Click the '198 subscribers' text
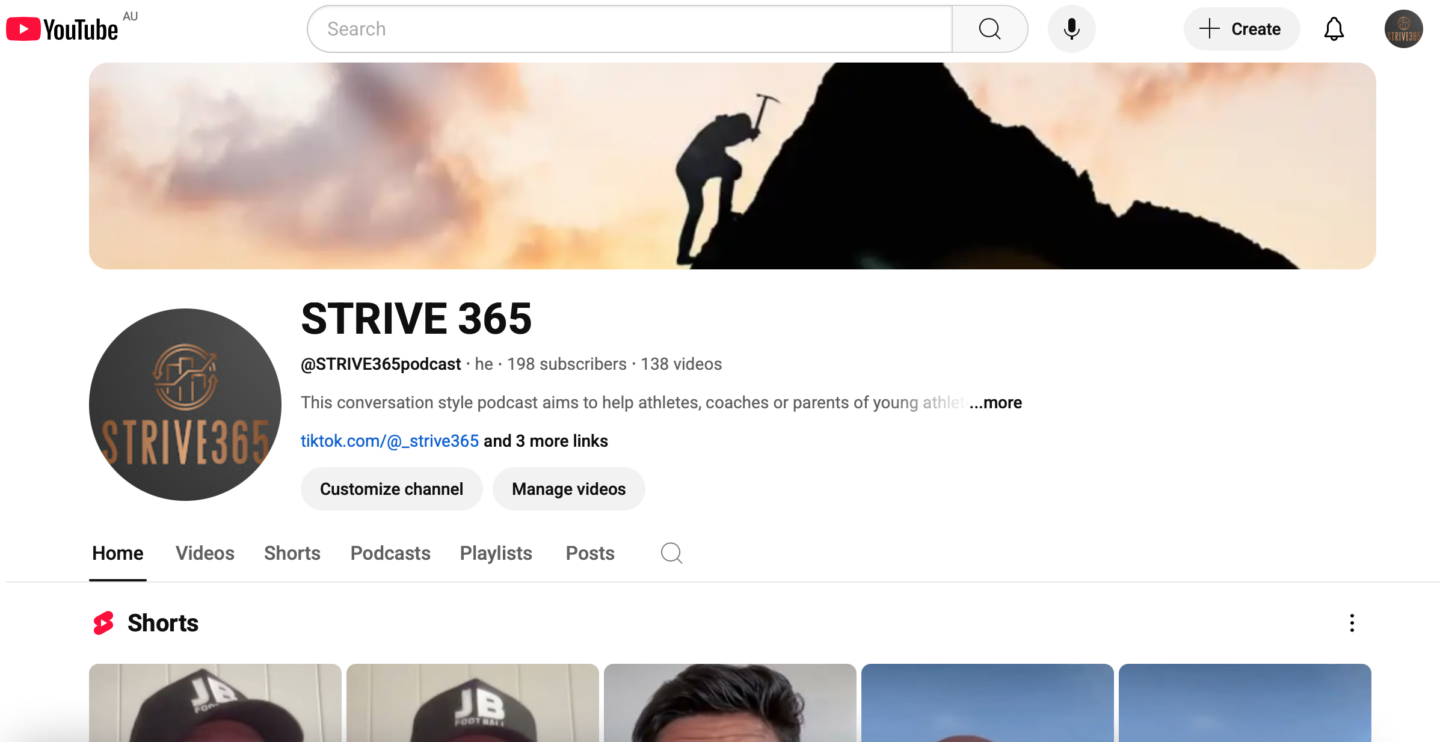 pyautogui.click(x=567, y=364)
